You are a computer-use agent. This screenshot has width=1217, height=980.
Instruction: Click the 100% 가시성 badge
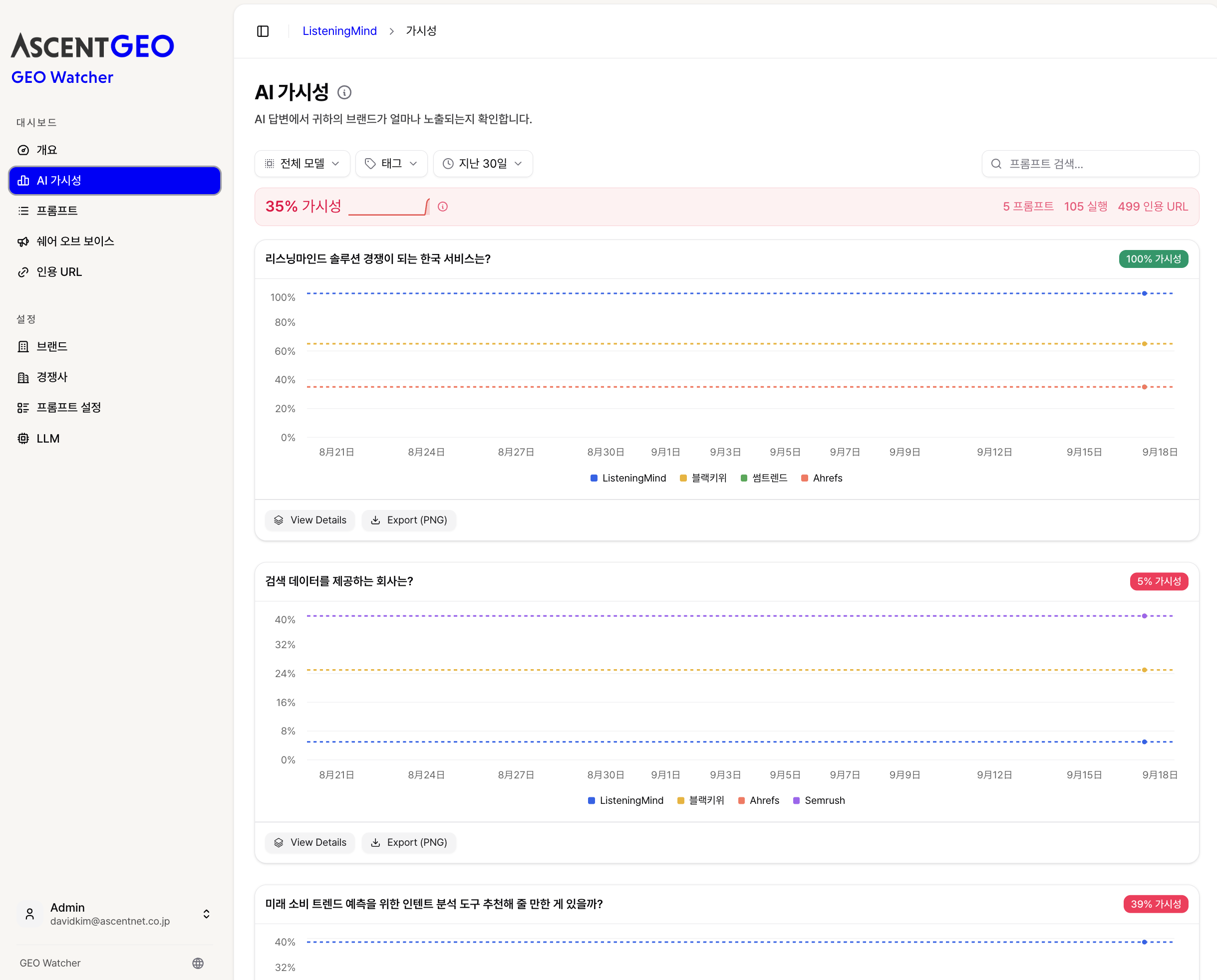(1153, 259)
